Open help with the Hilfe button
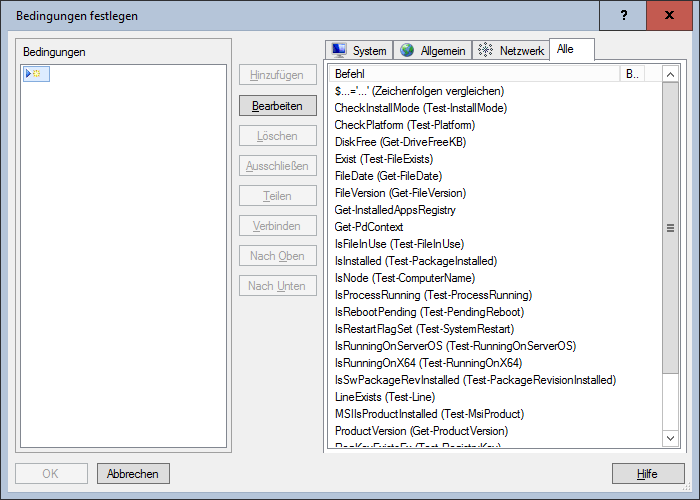This screenshot has width=700, height=500. [647, 473]
